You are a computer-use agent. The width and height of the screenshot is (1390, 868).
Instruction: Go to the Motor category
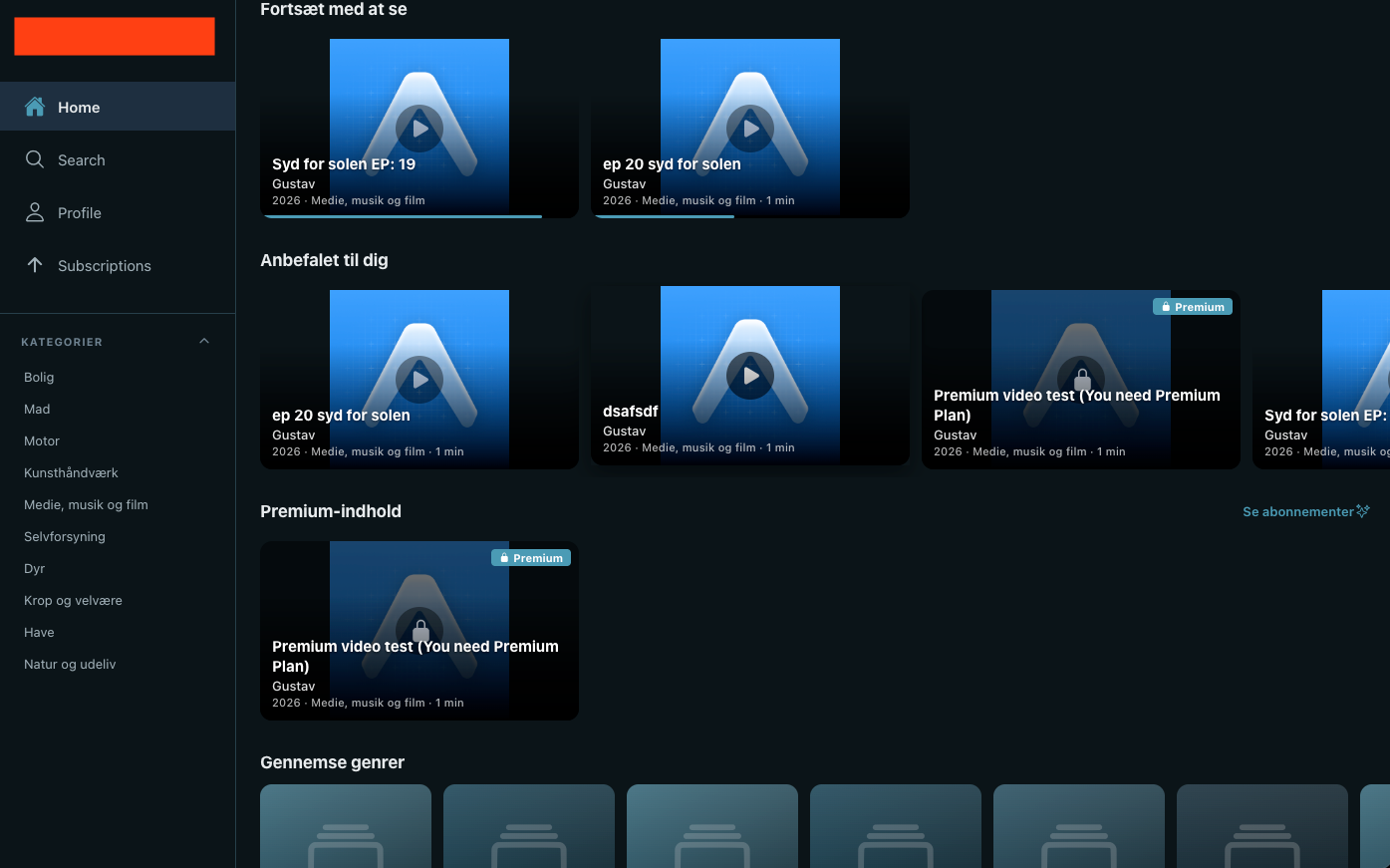[x=42, y=440]
